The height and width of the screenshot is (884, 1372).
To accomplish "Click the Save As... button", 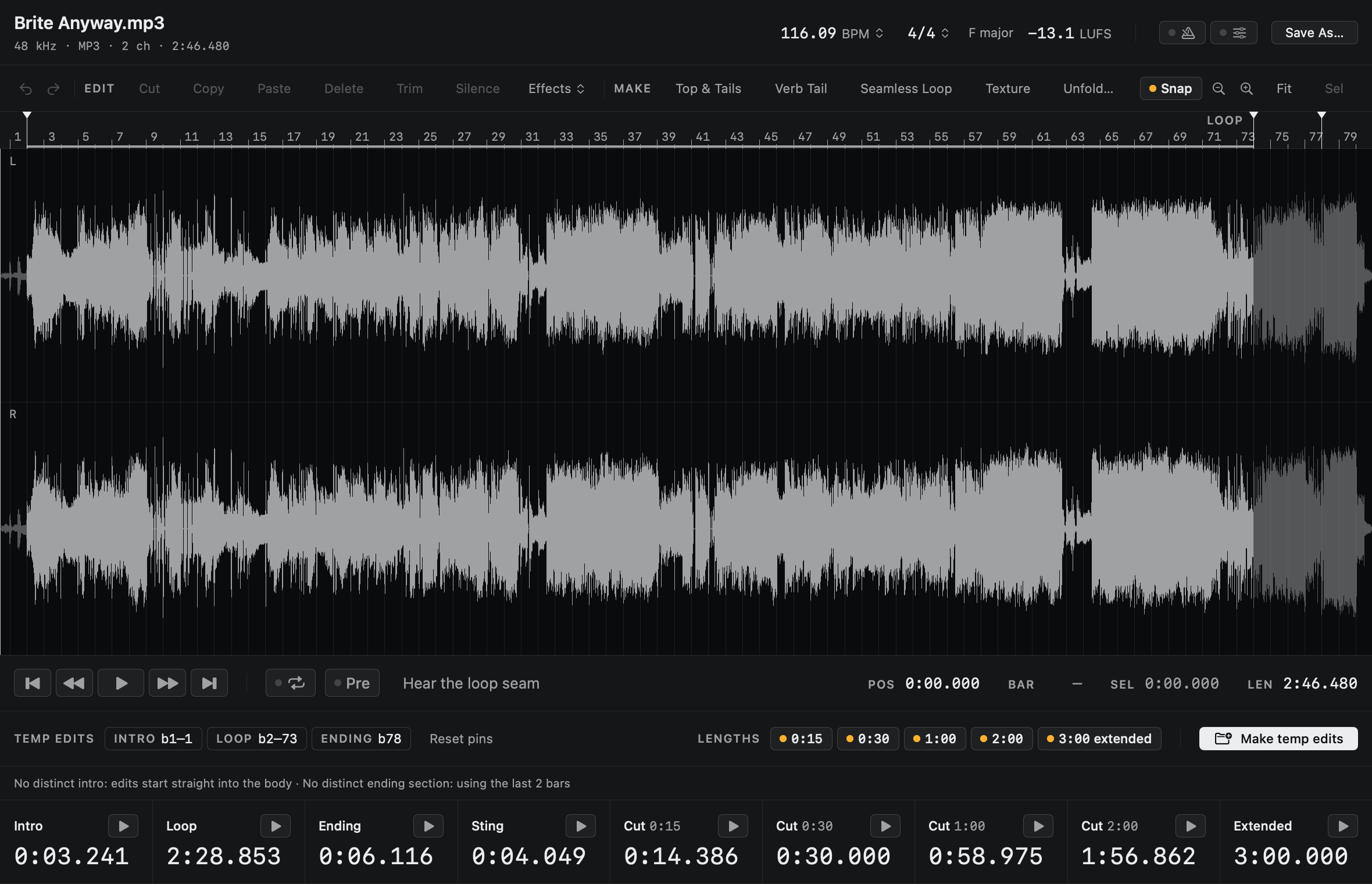I will tap(1314, 33).
